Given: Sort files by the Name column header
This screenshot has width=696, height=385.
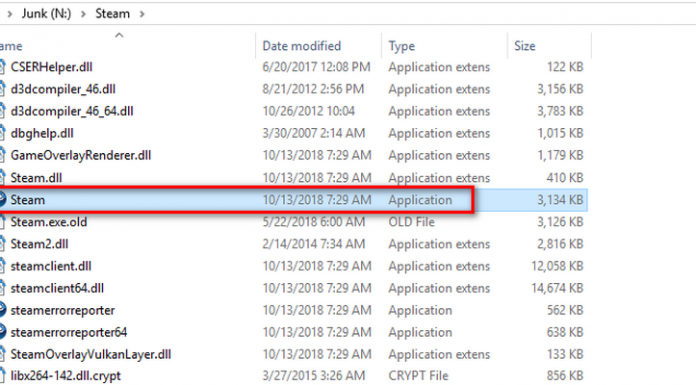Looking at the screenshot, I should pyautogui.click(x=11, y=46).
